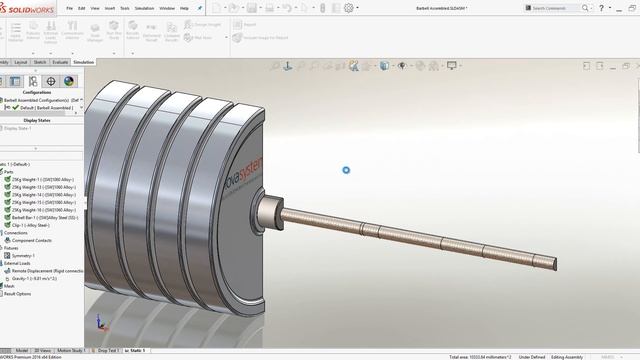640x360 pixels.
Task: Open the Shell Manager tool
Action: click(95, 32)
